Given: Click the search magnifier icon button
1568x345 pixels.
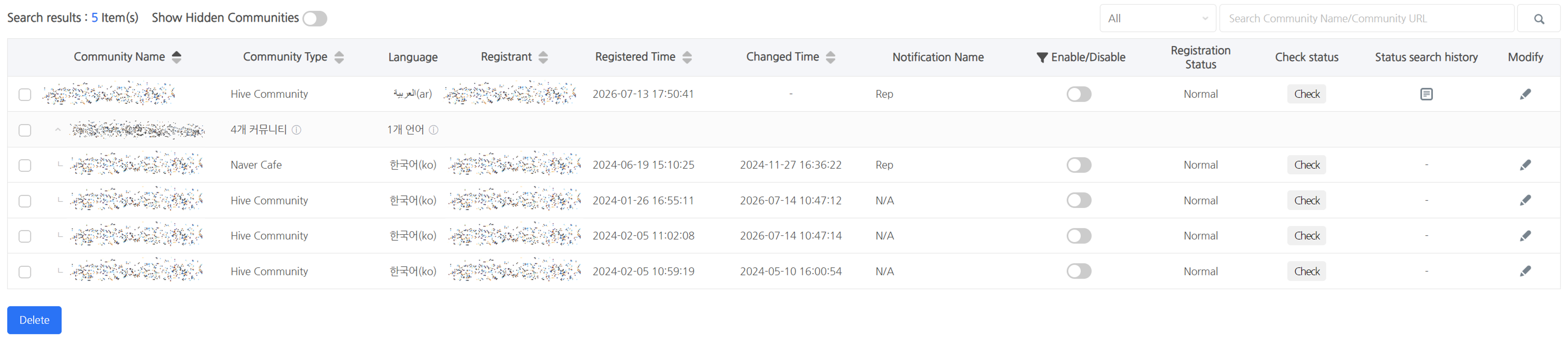Looking at the screenshot, I should [x=1538, y=19].
